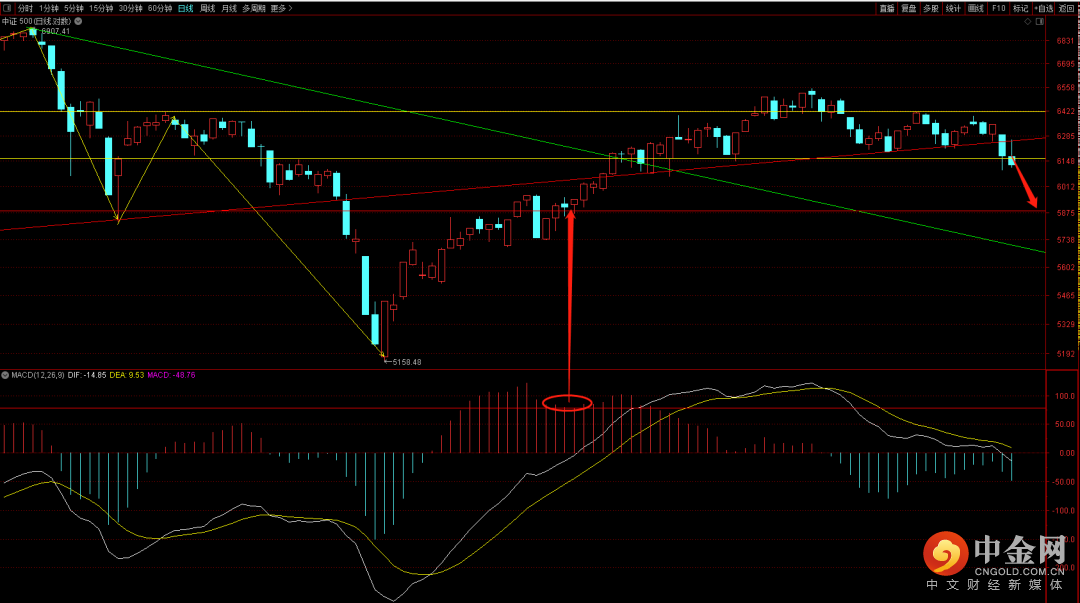
Task: Click the 5158.48 low price label
Action: tap(406, 362)
